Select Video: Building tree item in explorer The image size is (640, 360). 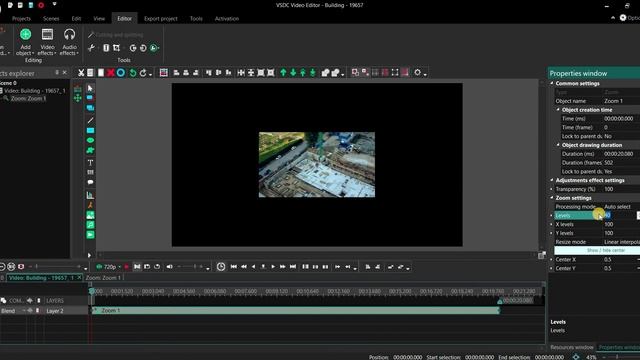[x=35, y=91]
